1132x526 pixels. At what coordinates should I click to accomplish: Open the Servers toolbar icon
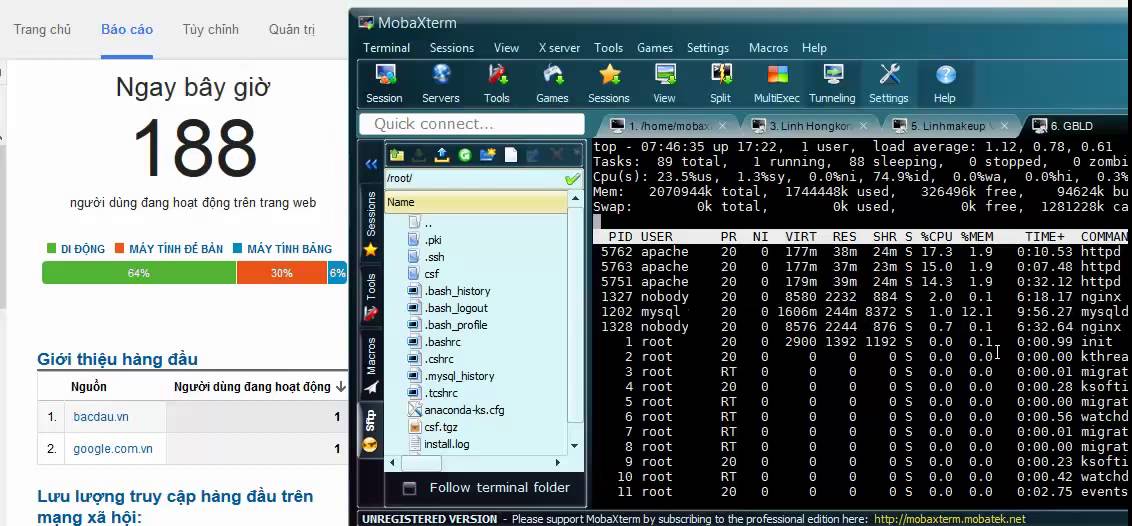(440, 84)
